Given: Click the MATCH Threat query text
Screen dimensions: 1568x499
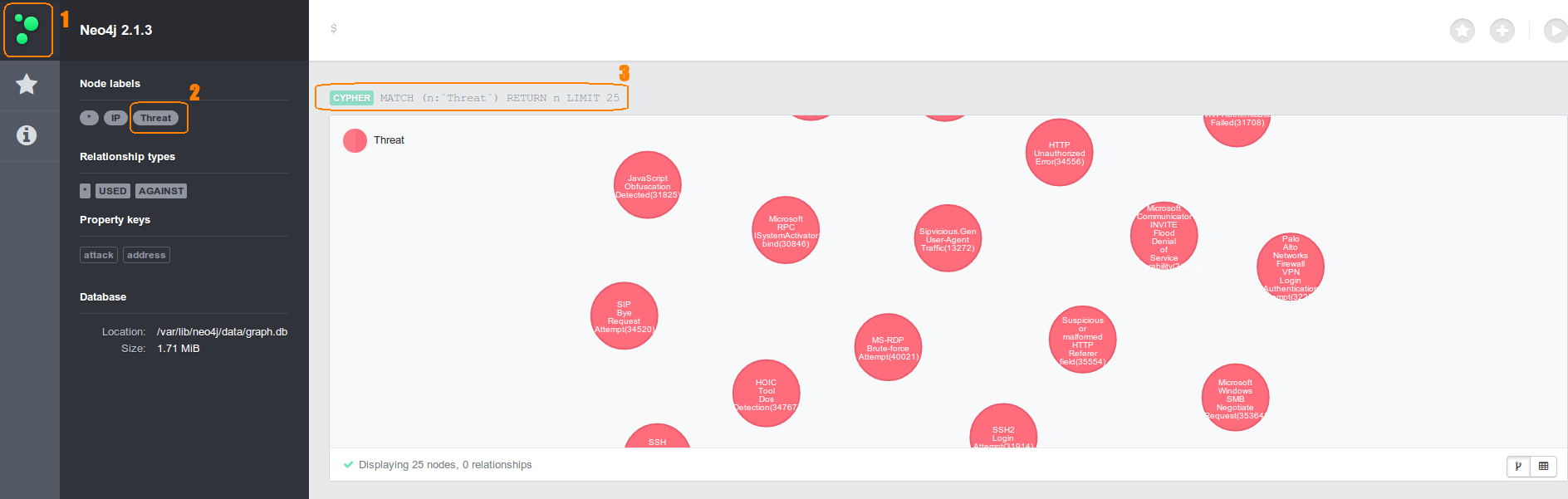Looking at the screenshot, I should 499,98.
